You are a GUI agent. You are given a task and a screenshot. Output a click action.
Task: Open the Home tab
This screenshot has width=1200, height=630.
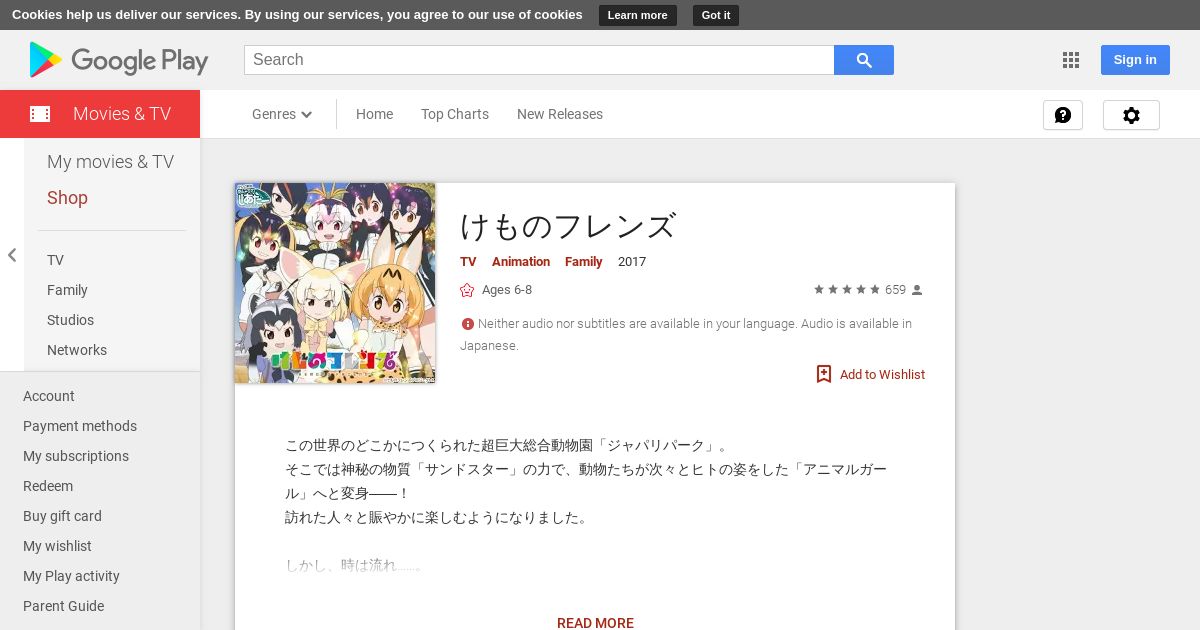[x=374, y=114]
